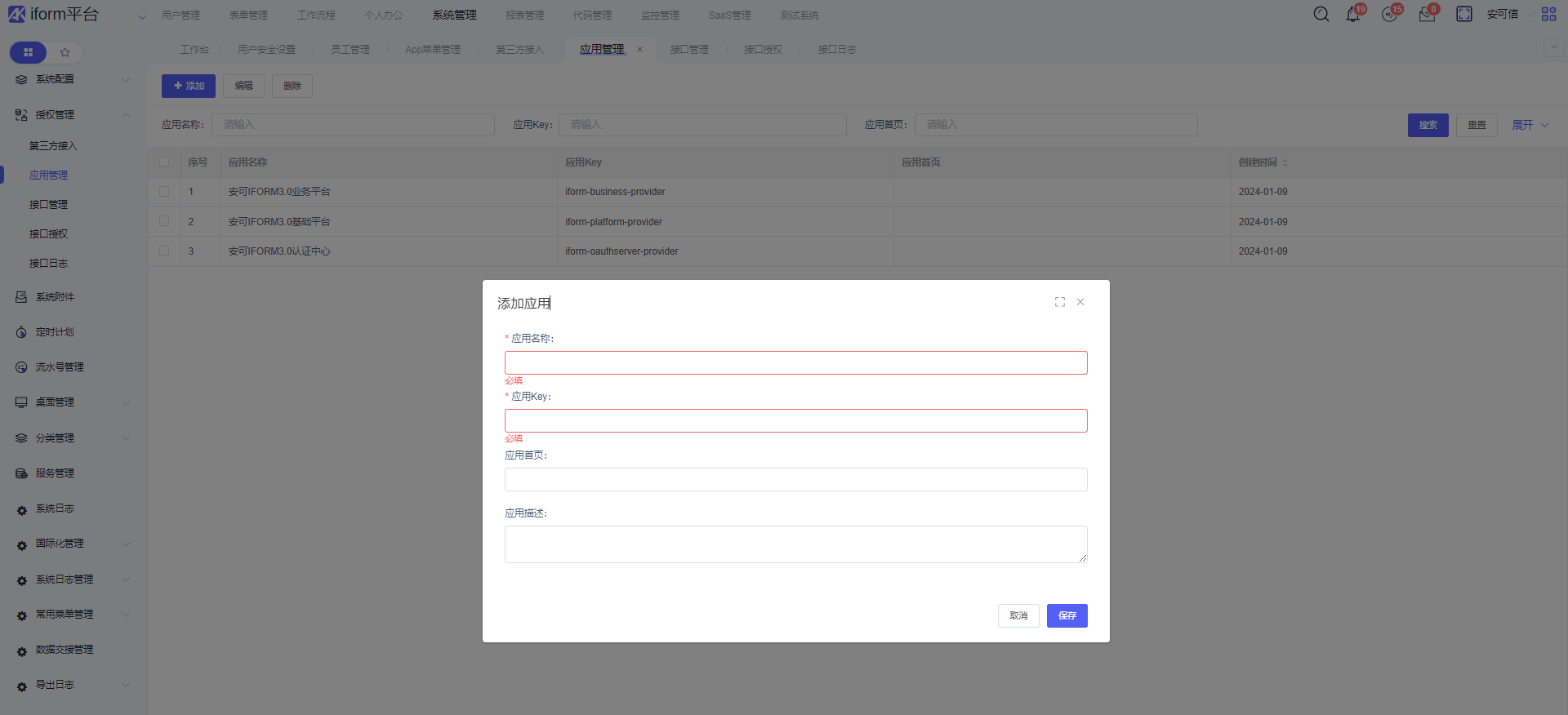Click the 保存 button in dialog
The width and height of the screenshot is (1568, 715).
click(1067, 615)
